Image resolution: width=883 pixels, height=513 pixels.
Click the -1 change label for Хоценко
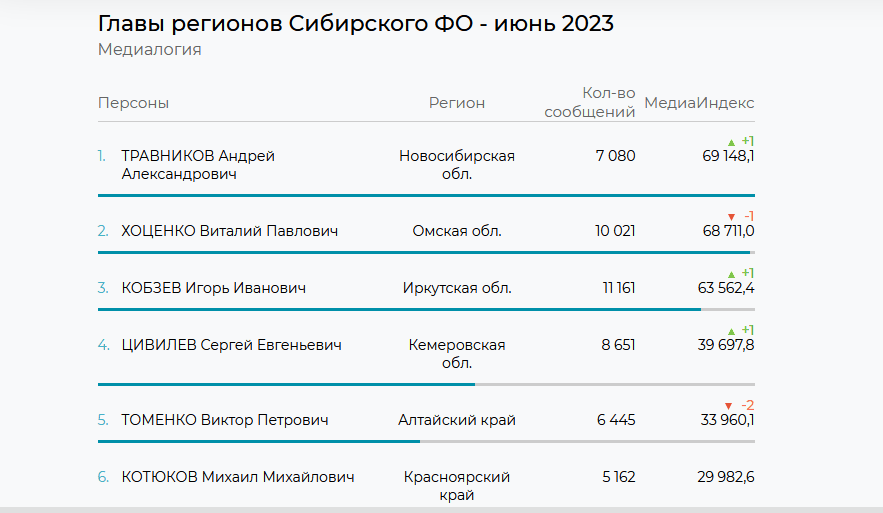pos(748,216)
